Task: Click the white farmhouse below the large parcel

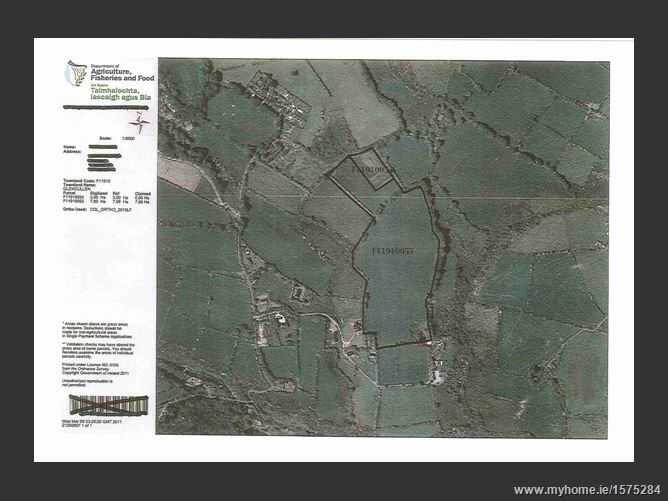Action: [x=435, y=375]
